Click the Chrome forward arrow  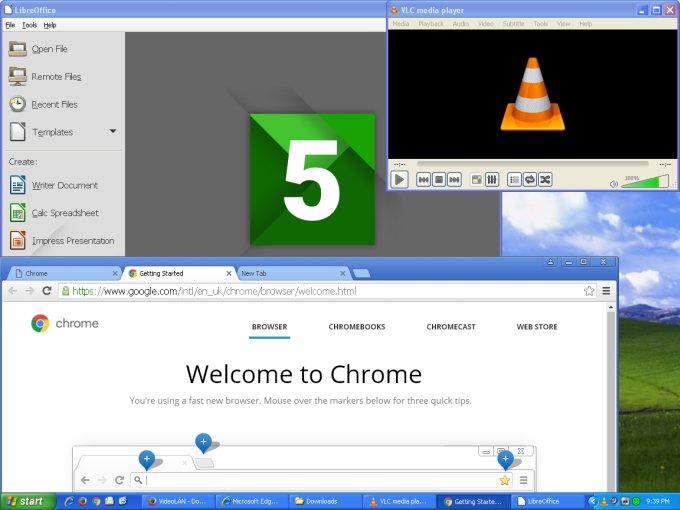[x=29, y=291]
